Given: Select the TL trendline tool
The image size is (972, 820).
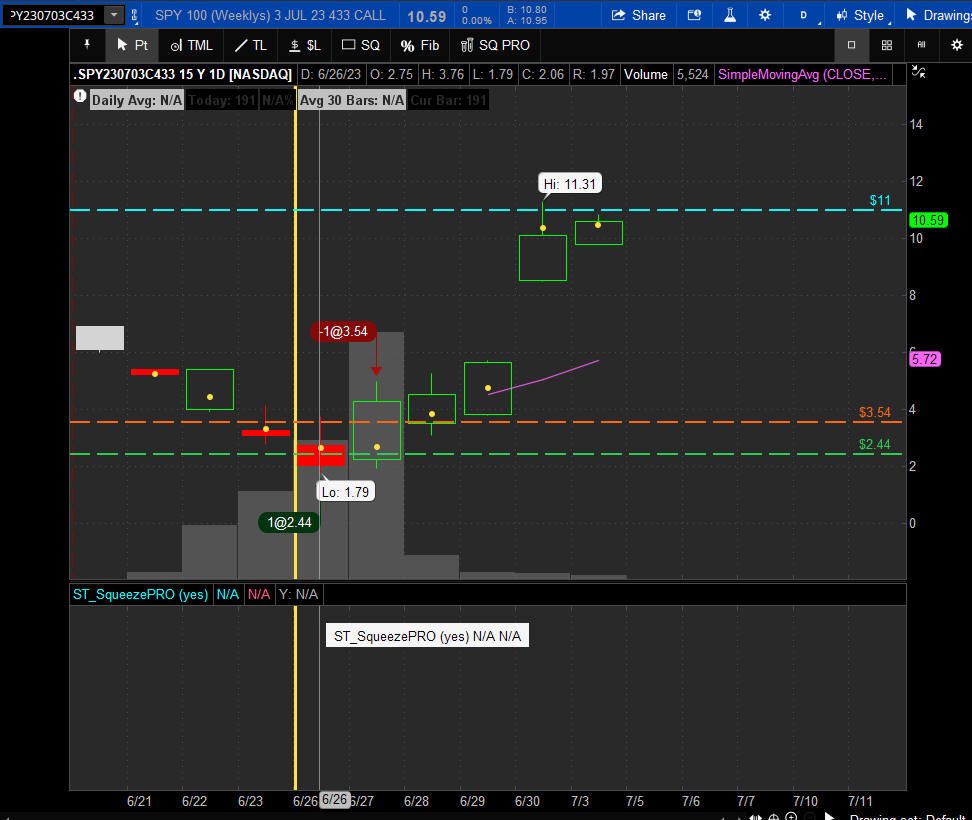Looking at the screenshot, I should [x=251, y=45].
